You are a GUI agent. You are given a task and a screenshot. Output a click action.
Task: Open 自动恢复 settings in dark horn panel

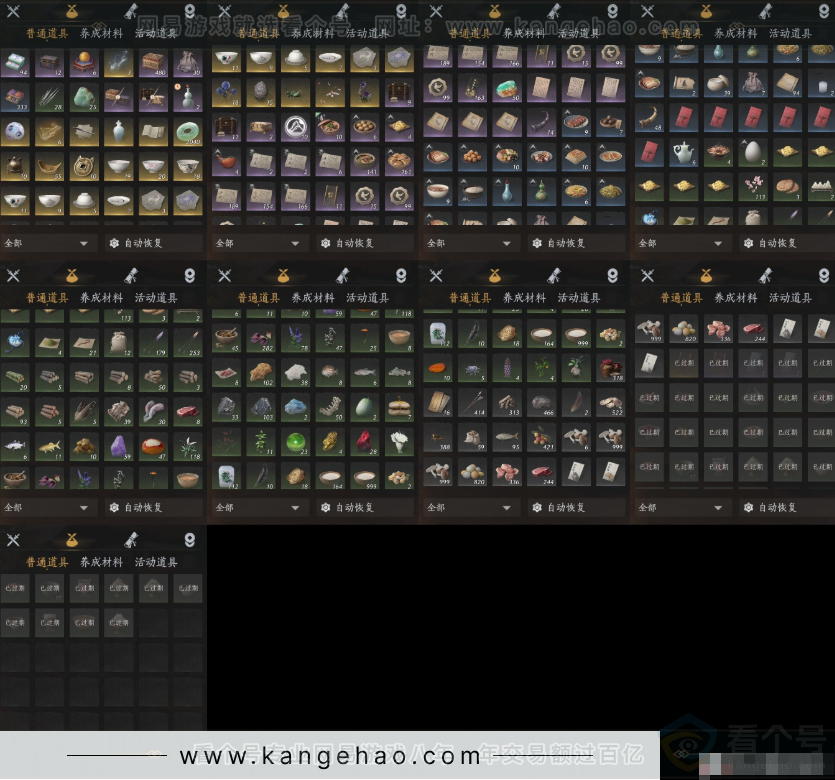click(x=576, y=243)
